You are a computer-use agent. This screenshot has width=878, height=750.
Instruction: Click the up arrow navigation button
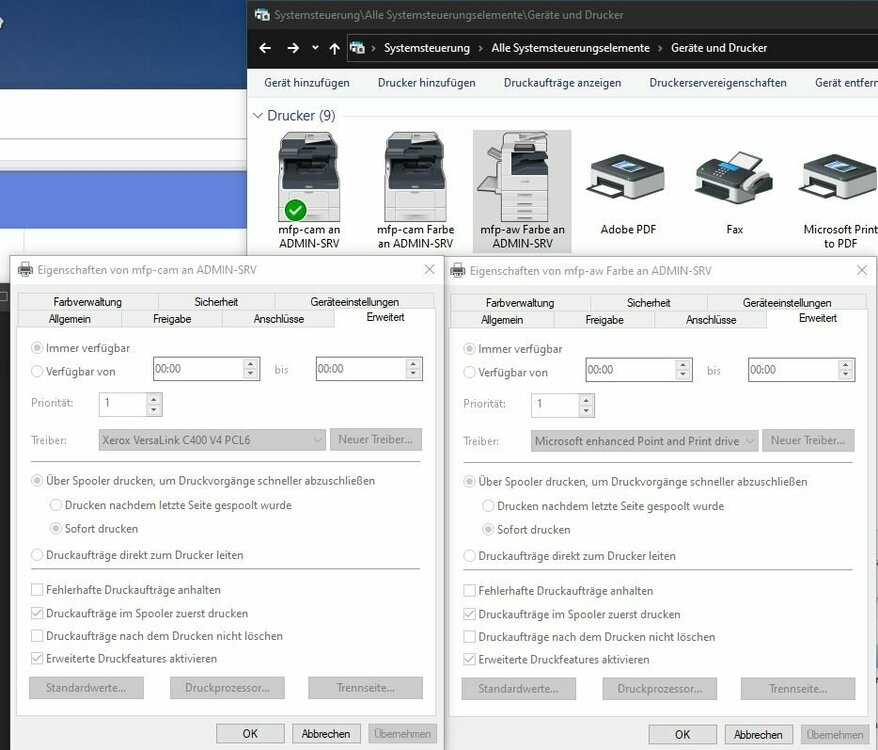pyautogui.click(x=335, y=48)
